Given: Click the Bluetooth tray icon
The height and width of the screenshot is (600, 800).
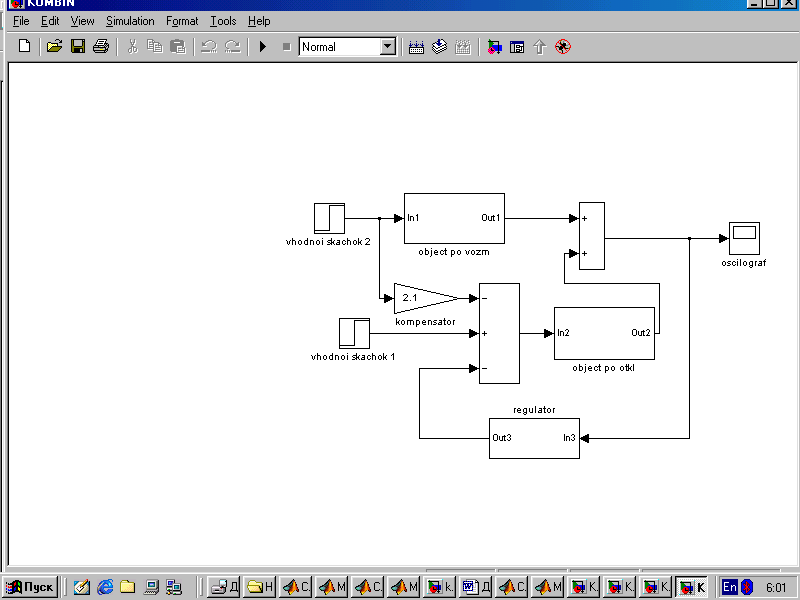Looking at the screenshot, I should [x=746, y=587].
